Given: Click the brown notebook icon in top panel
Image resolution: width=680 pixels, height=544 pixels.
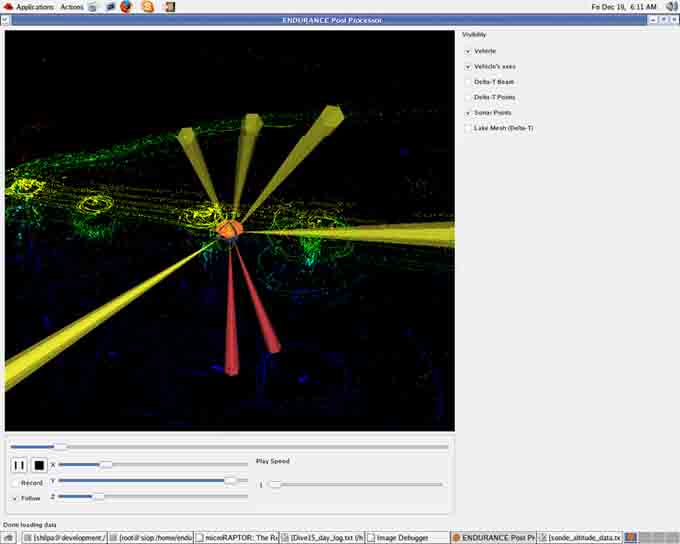Looking at the screenshot, I should pyautogui.click(x=170, y=7).
